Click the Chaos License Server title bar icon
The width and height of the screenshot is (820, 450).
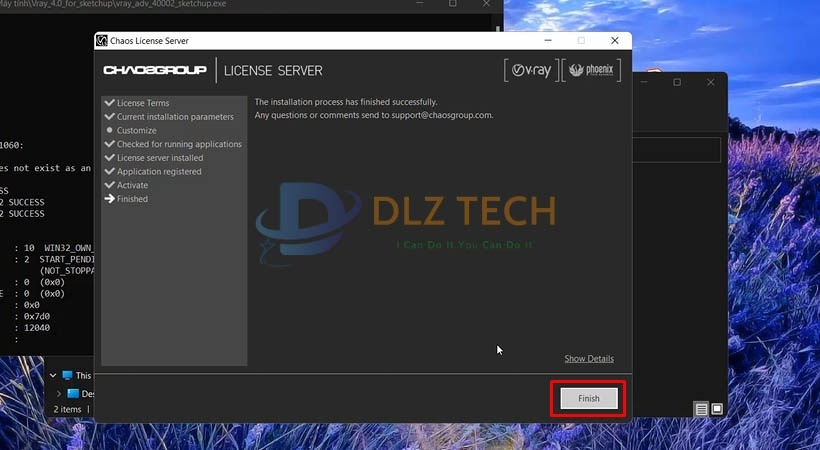pos(102,41)
